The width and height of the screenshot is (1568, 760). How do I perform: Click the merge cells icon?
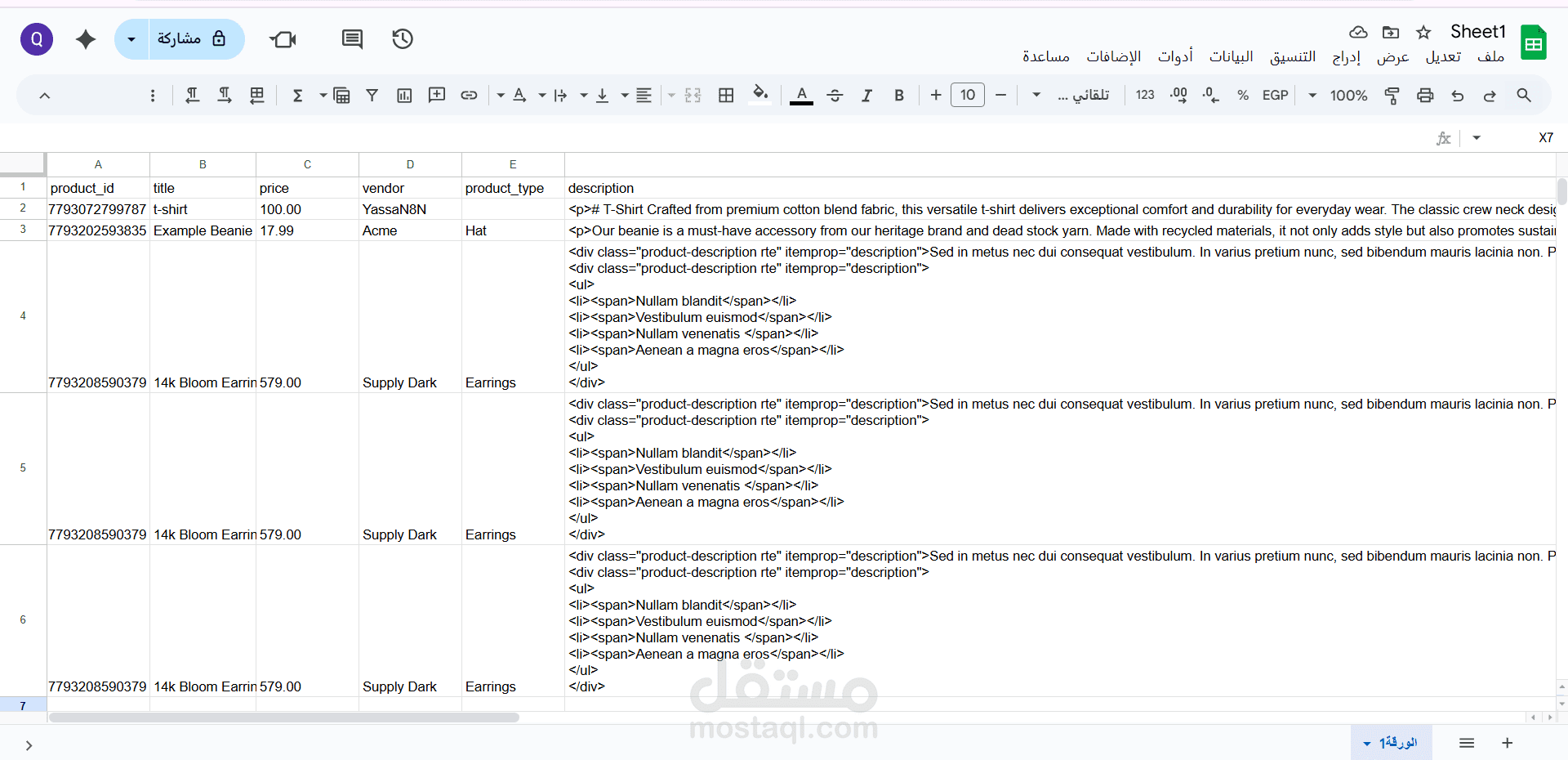click(x=693, y=96)
